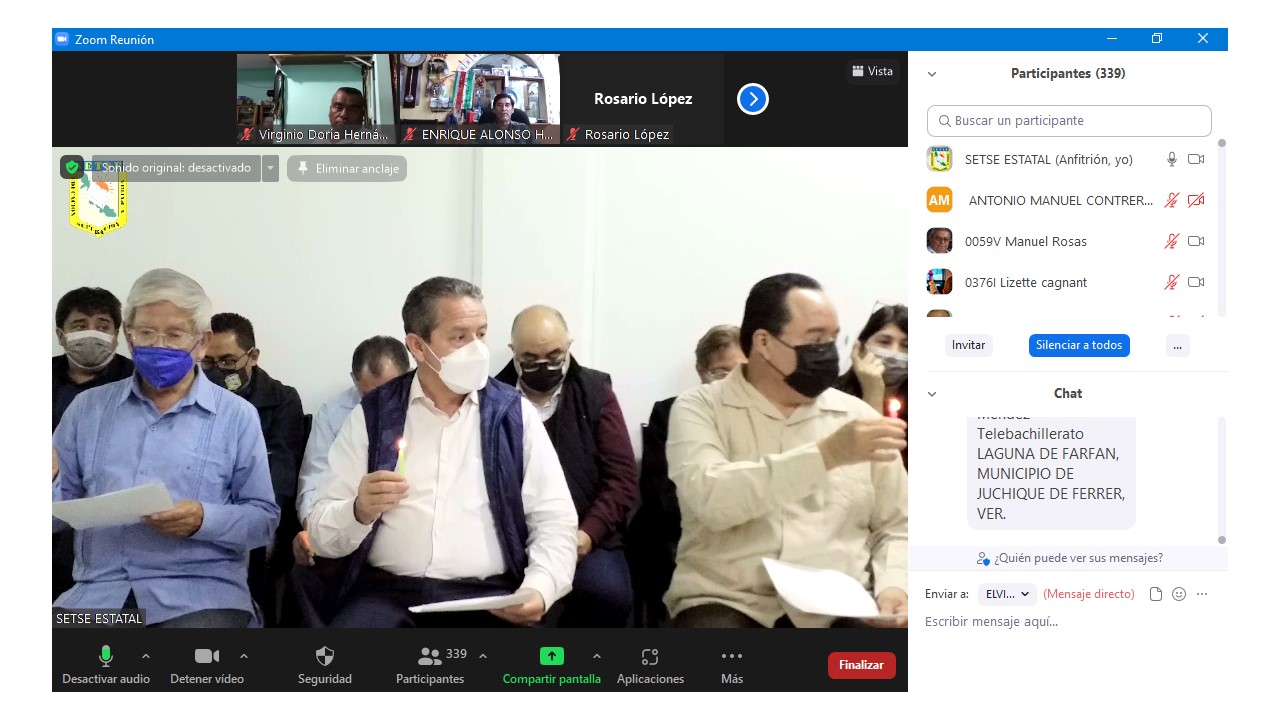Click the Invitar button
Screen dimensions: 1280x720
968,345
